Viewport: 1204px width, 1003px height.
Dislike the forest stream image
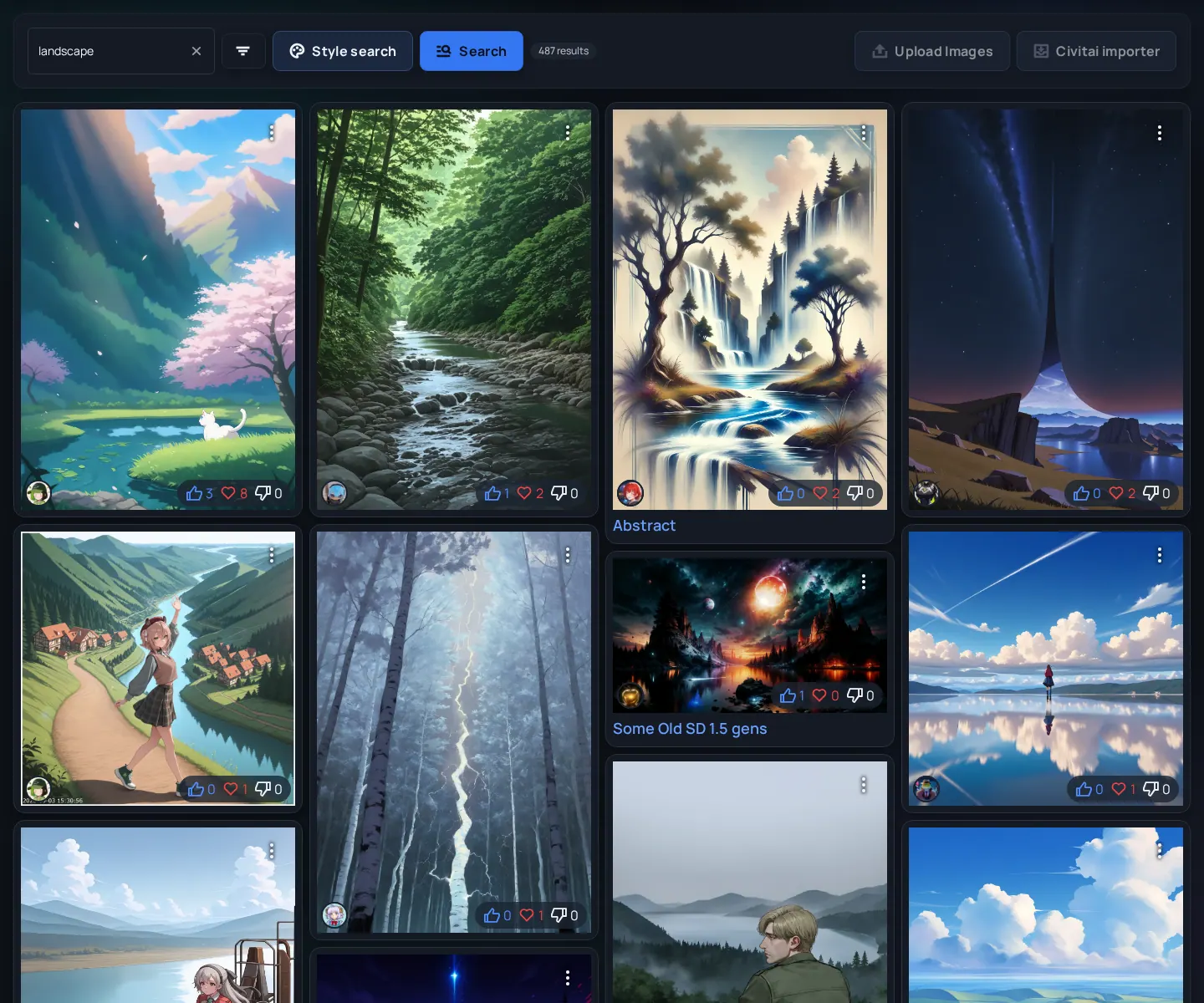(564, 493)
